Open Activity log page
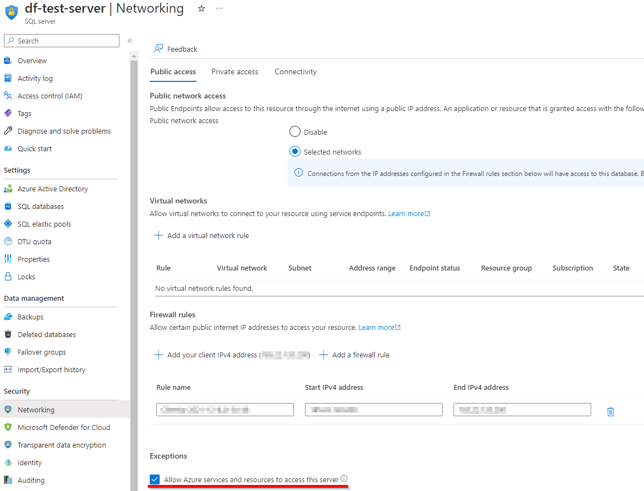 [x=35, y=78]
